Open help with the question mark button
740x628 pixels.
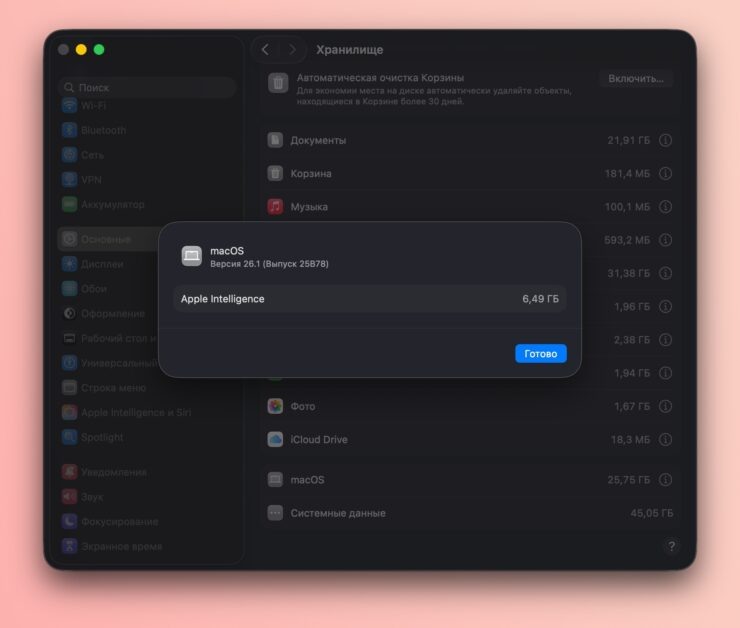pyautogui.click(x=671, y=546)
